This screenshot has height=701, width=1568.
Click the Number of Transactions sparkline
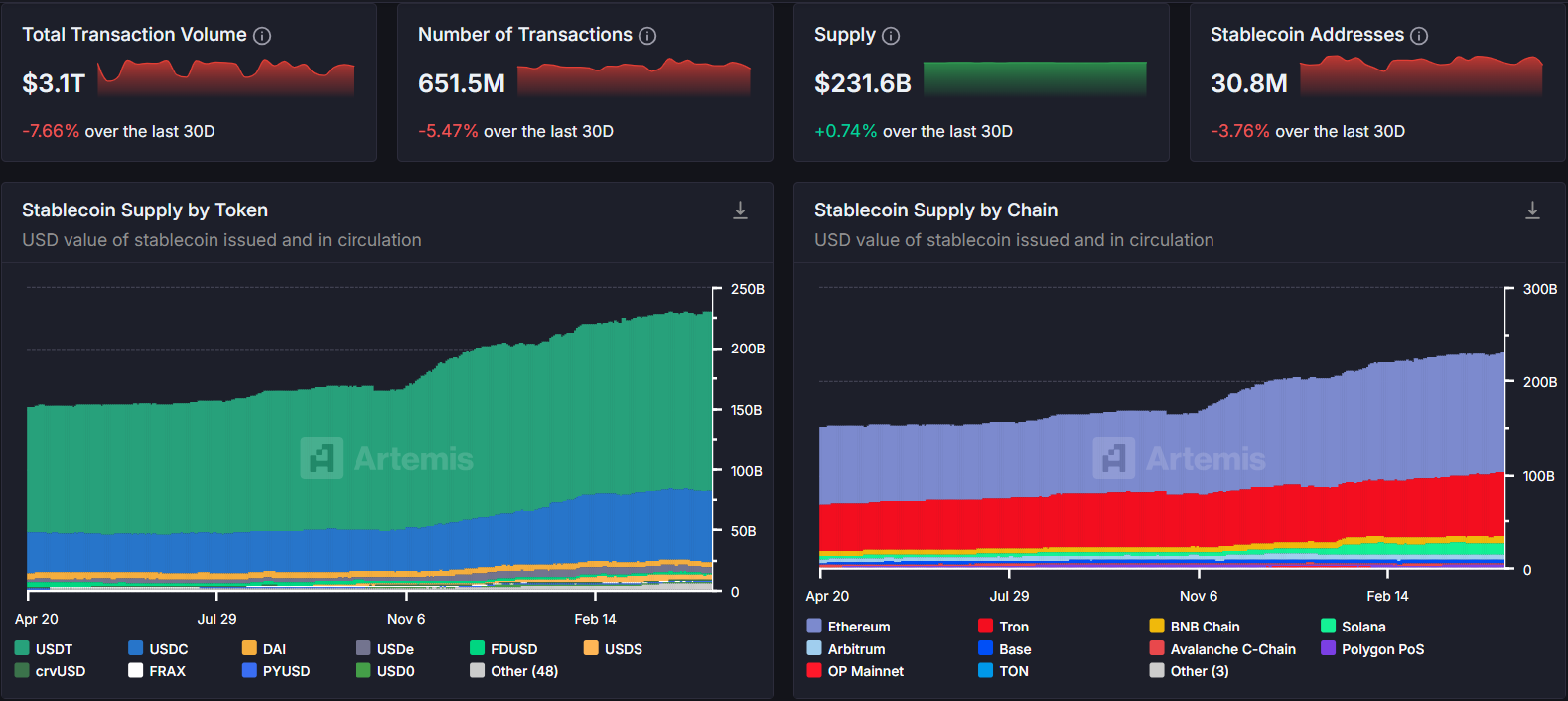pos(634,78)
